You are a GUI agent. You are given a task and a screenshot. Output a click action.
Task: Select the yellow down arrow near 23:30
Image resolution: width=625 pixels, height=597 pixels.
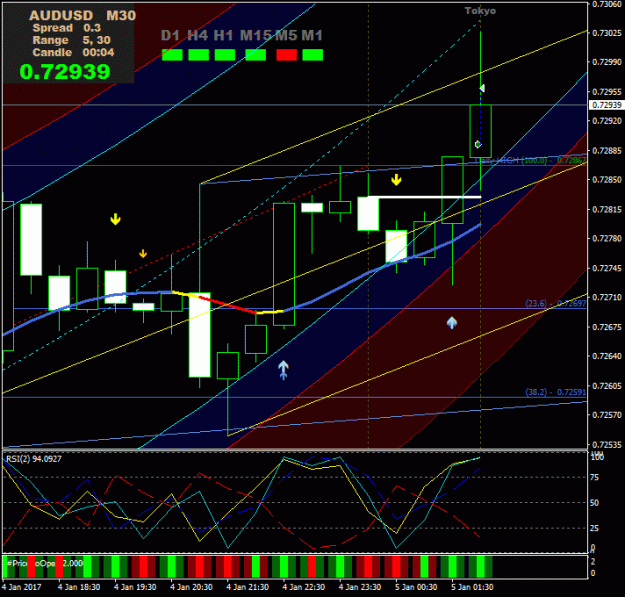[x=396, y=180]
